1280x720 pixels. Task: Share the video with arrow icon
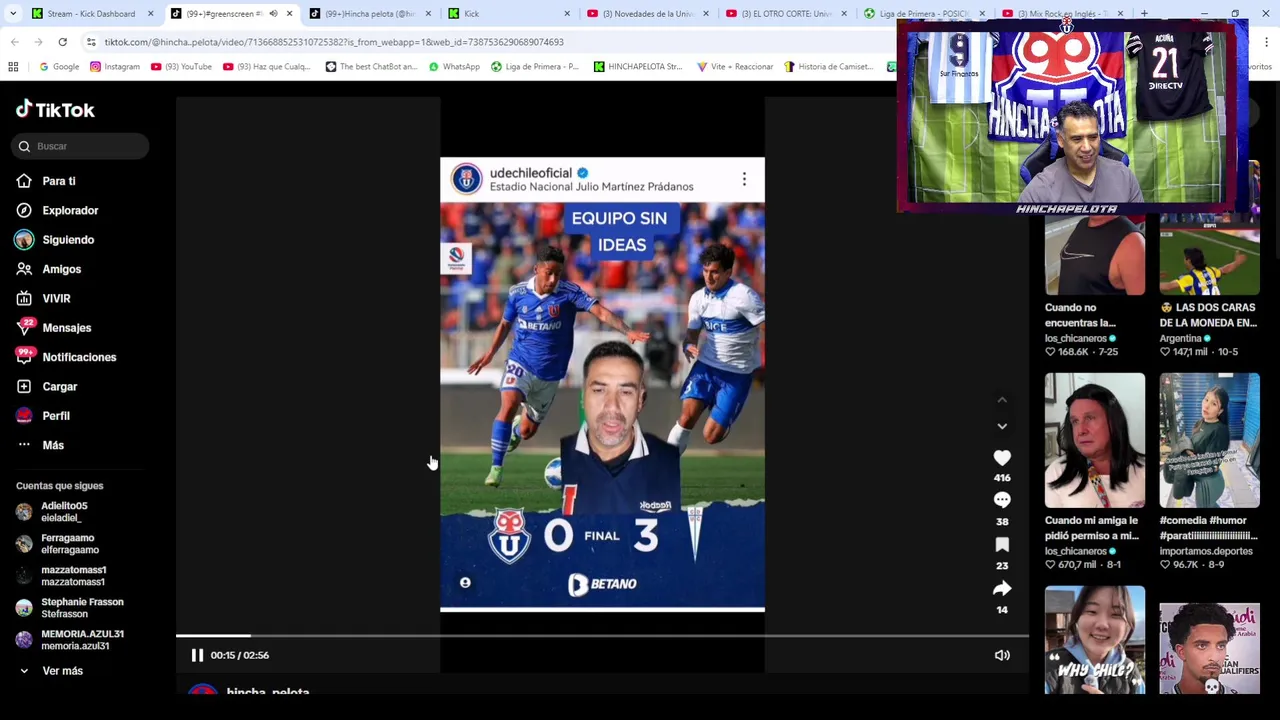(1002, 588)
